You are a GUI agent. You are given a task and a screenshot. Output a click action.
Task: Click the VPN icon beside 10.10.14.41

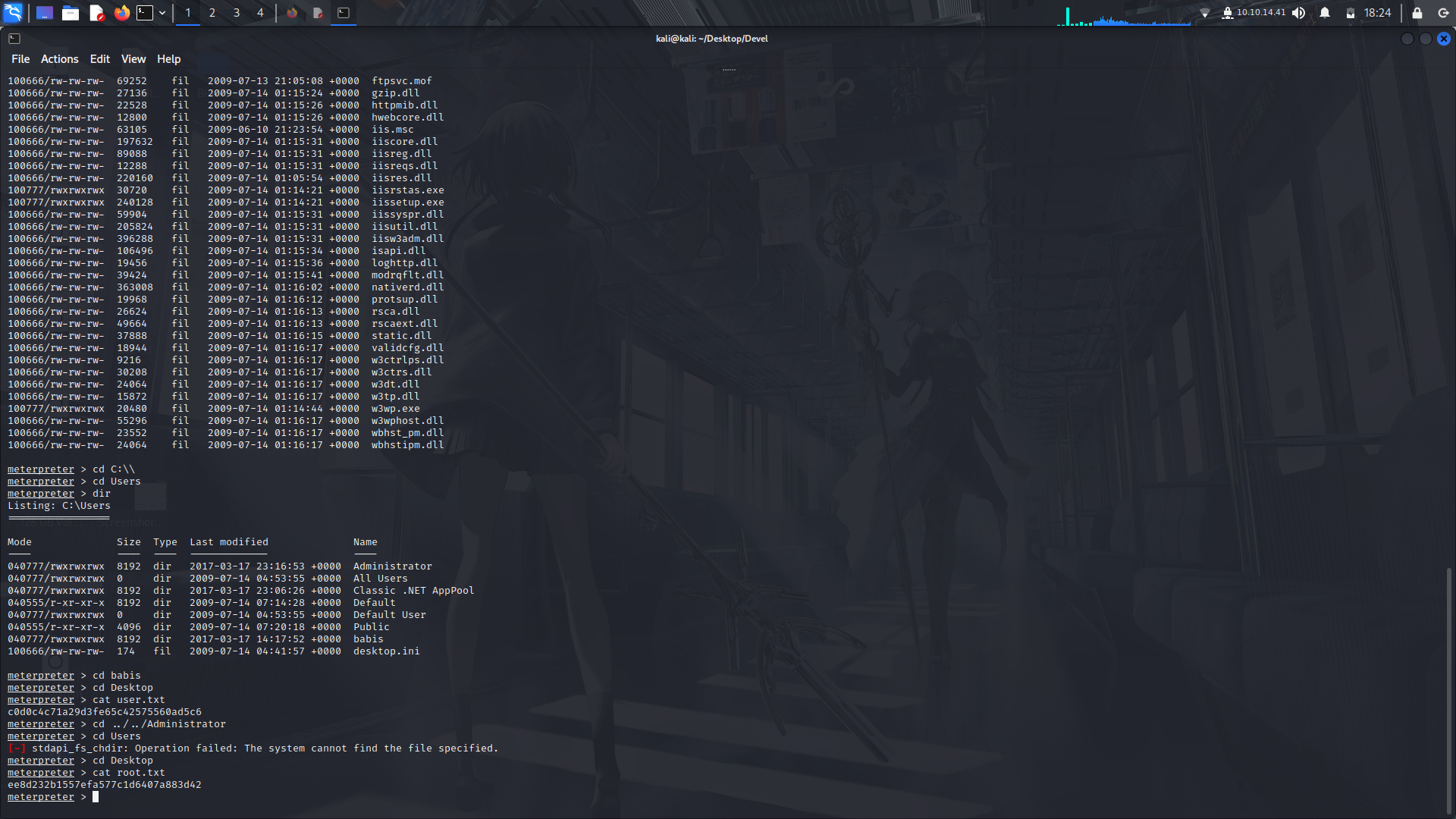tap(1229, 12)
